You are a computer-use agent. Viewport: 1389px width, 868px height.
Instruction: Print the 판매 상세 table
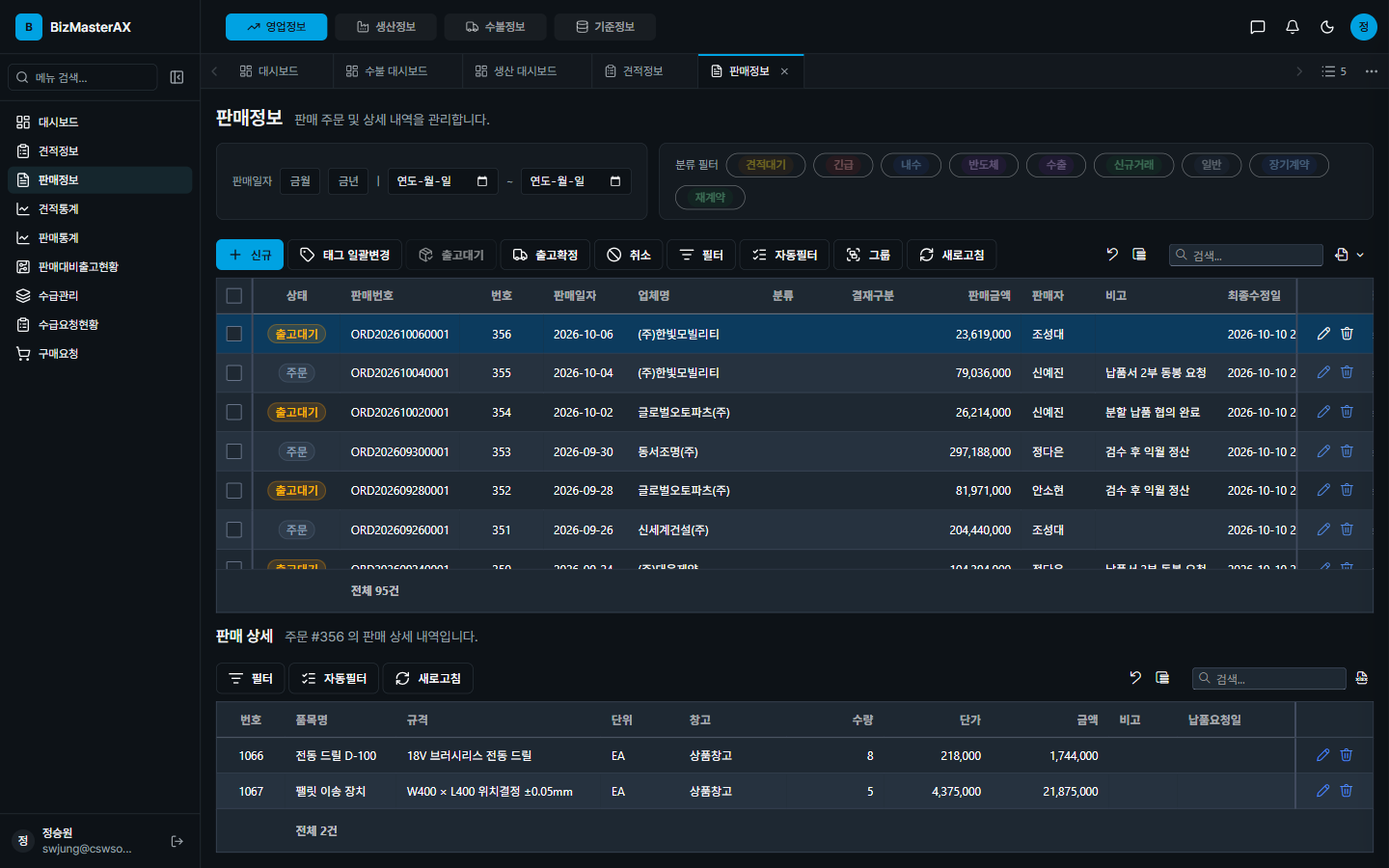1361,678
